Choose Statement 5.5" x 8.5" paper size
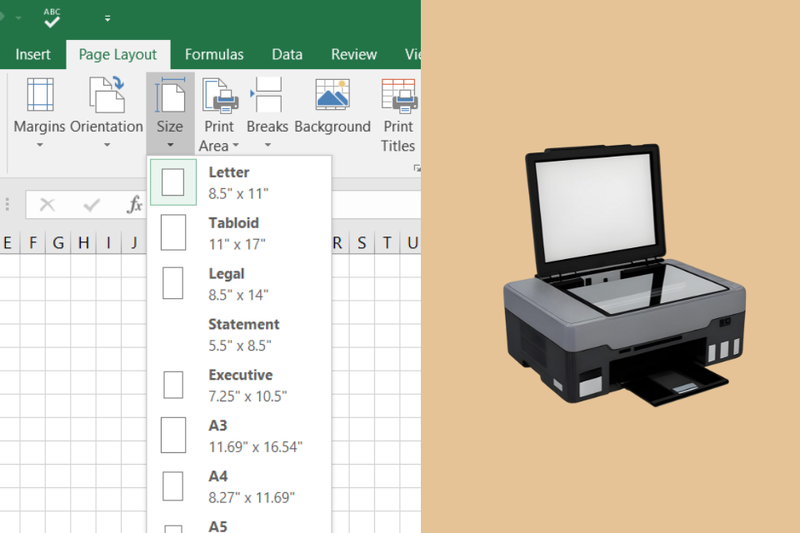The height and width of the screenshot is (533, 800). click(239, 335)
